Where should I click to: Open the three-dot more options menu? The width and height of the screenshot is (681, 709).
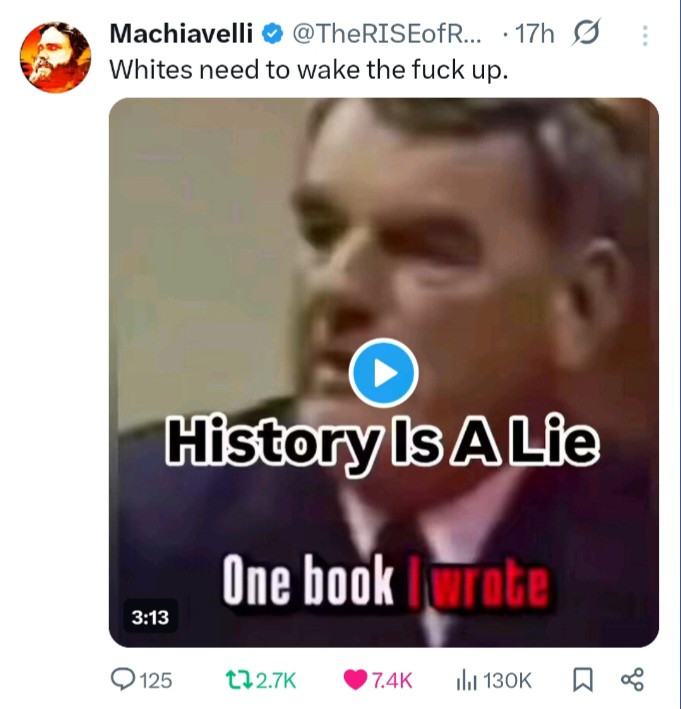[645, 35]
